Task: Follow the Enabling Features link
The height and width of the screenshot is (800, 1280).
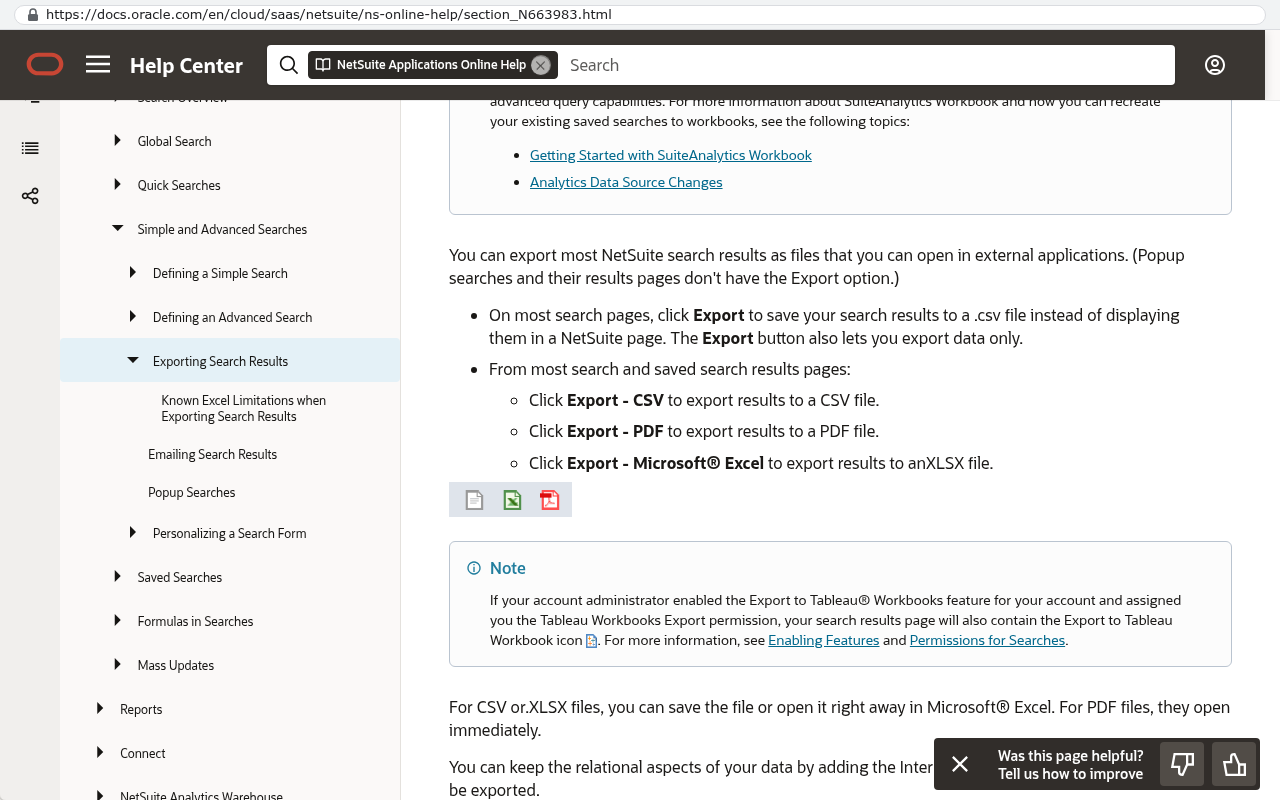Action: [x=823, y=640]
